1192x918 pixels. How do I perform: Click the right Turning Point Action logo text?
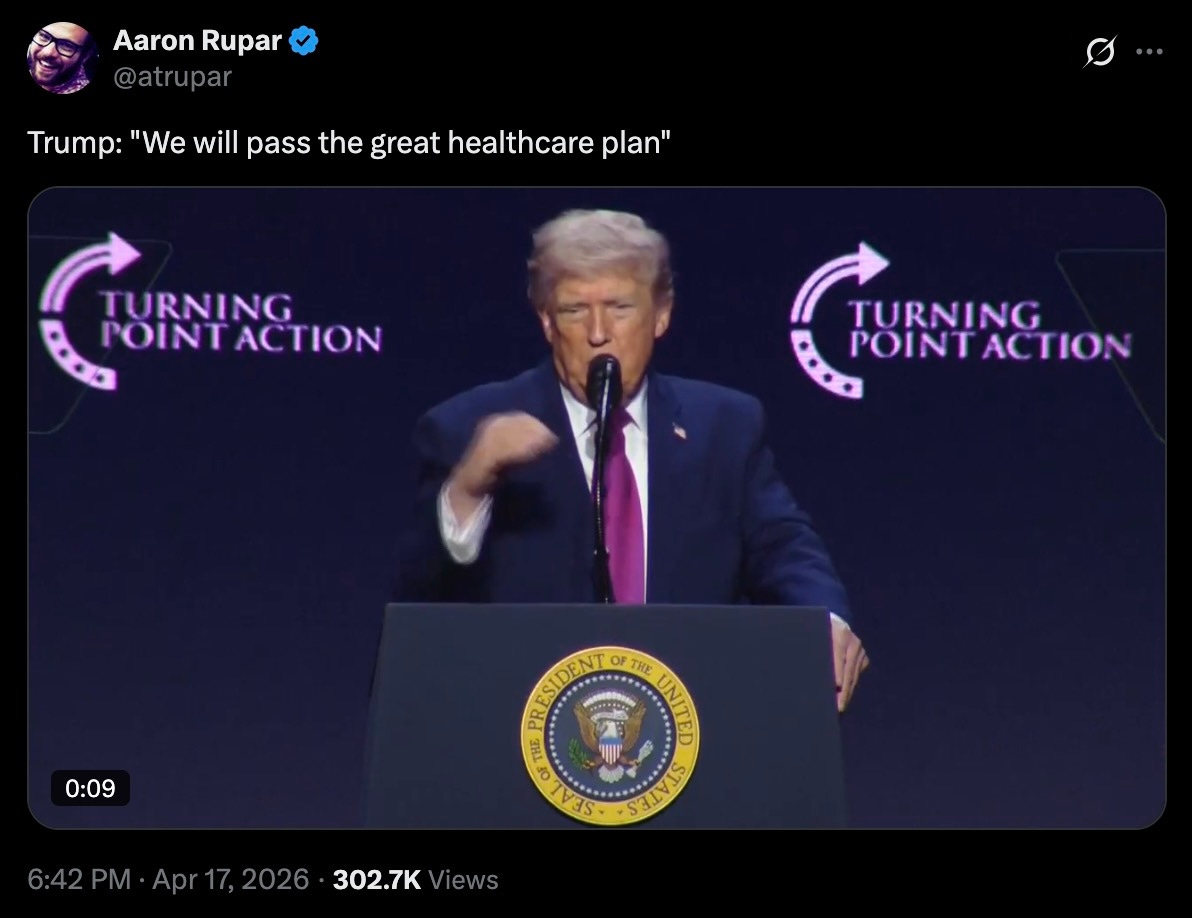(990, 330)
